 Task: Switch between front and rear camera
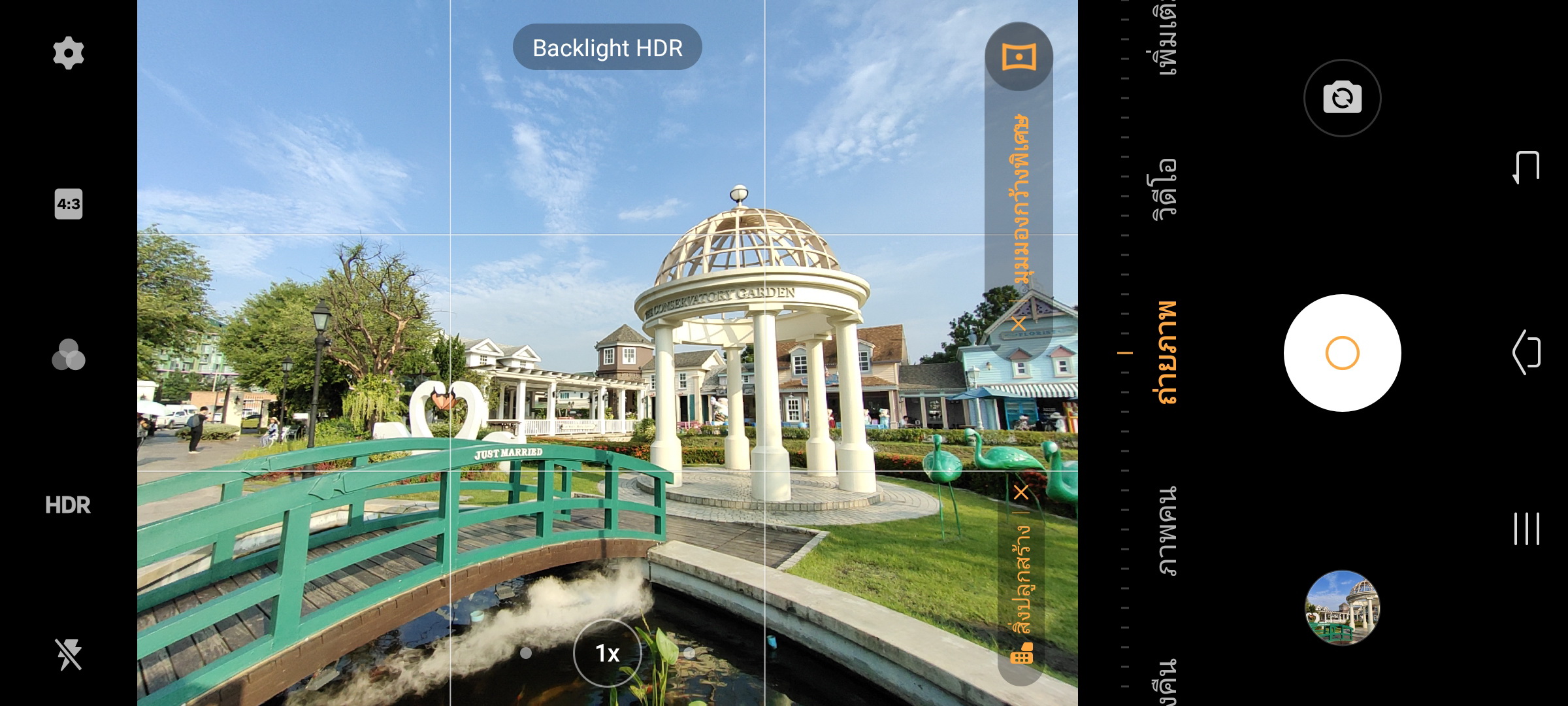pos(1342,98)
